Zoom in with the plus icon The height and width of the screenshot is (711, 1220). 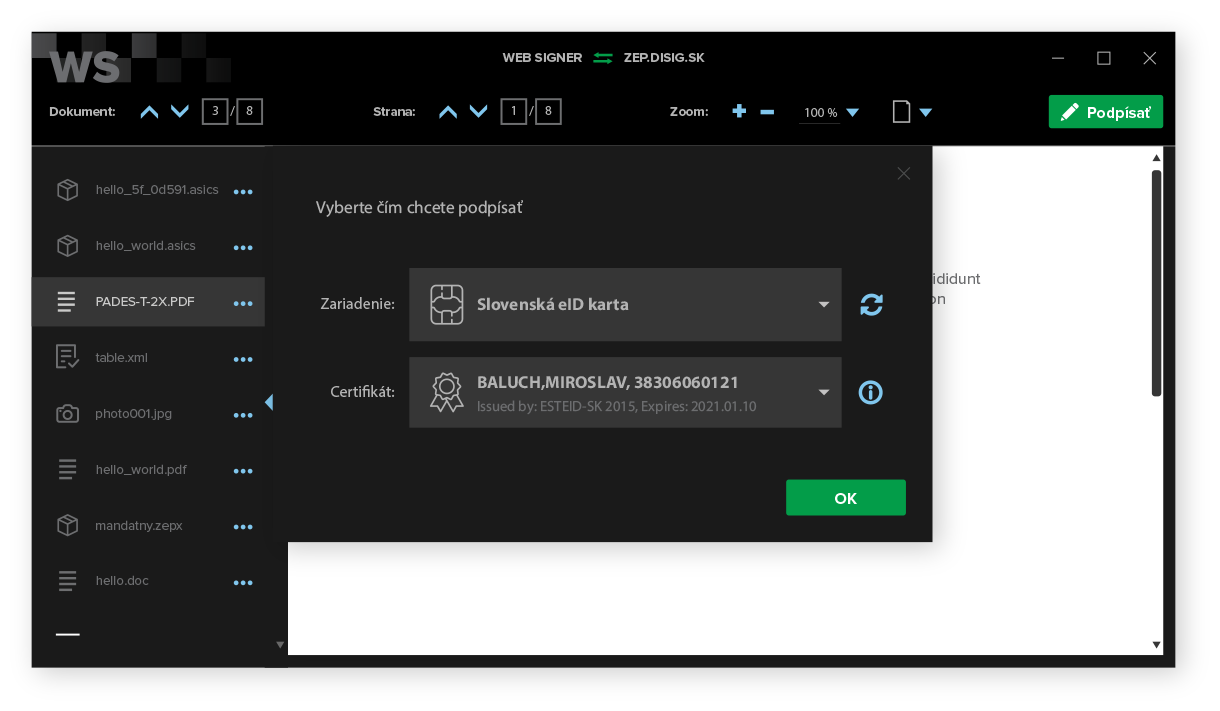(739, 111)
